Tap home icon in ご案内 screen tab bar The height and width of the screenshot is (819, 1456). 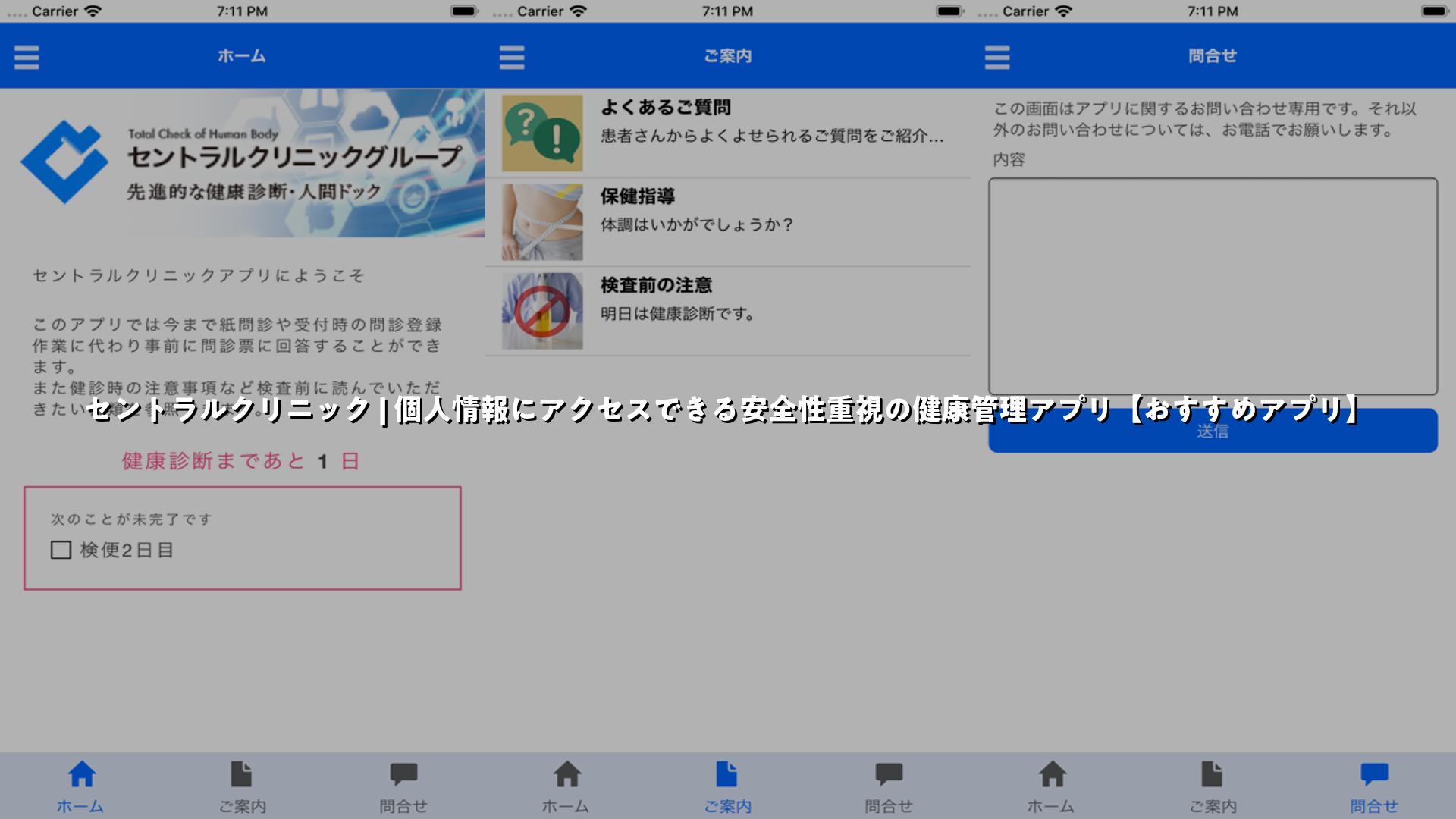(567, 774)
